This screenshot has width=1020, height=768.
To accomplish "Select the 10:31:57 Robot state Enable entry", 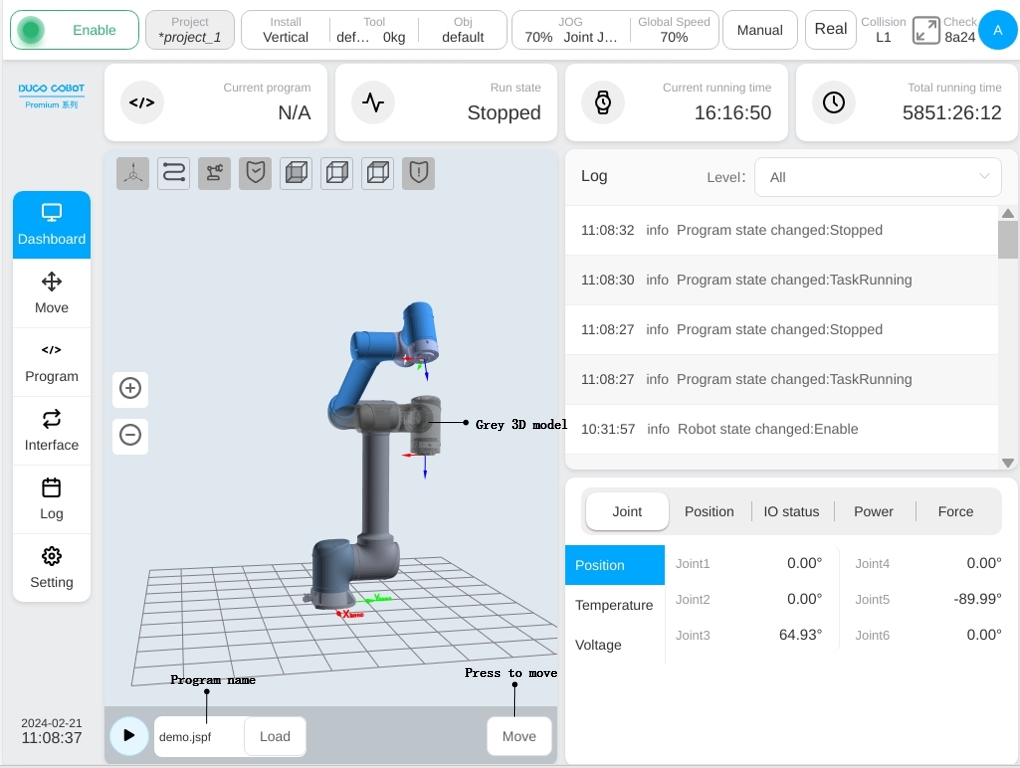I will coord(781,429).
